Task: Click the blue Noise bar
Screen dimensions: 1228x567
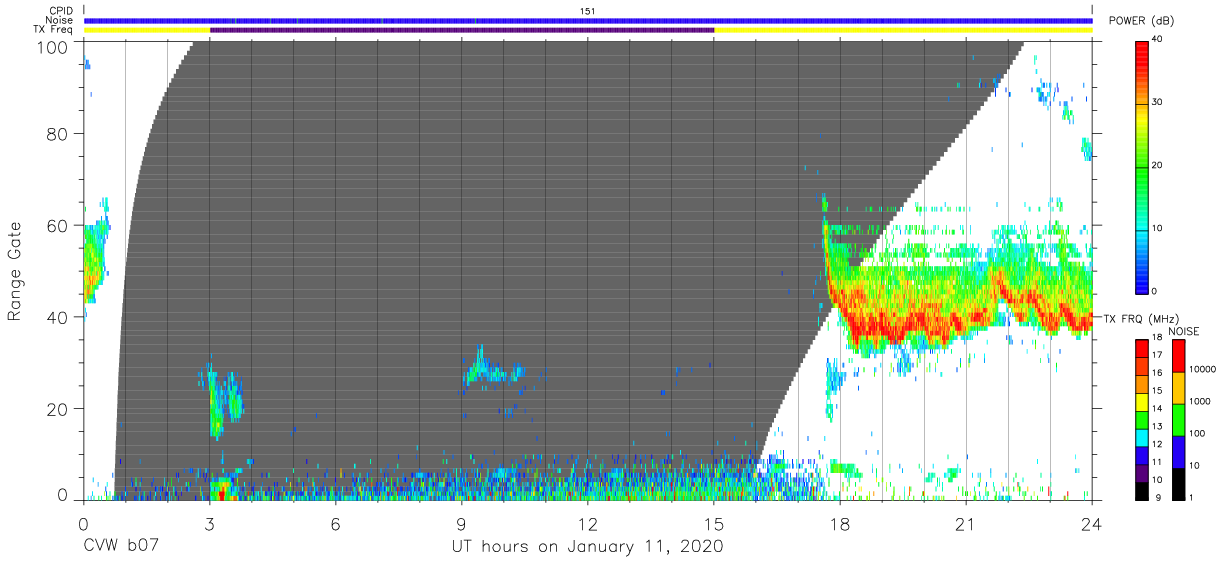Action: click(x=588, y=20)
